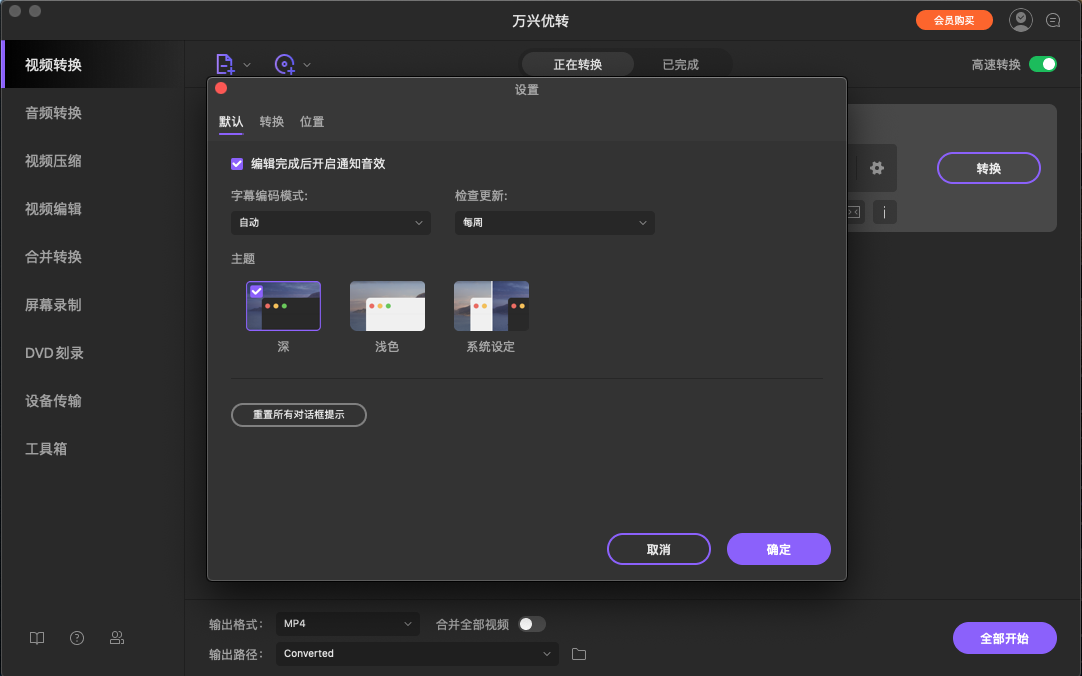Enable the 合并全部视频 switch

click(531, 623)
